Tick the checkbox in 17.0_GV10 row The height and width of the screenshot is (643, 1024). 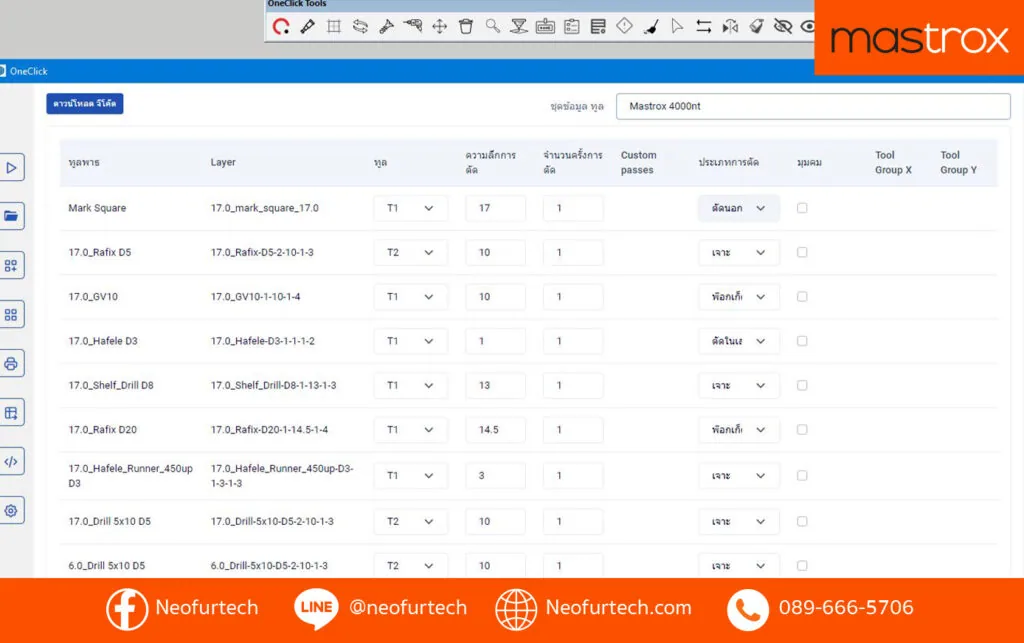click(802, 297)
